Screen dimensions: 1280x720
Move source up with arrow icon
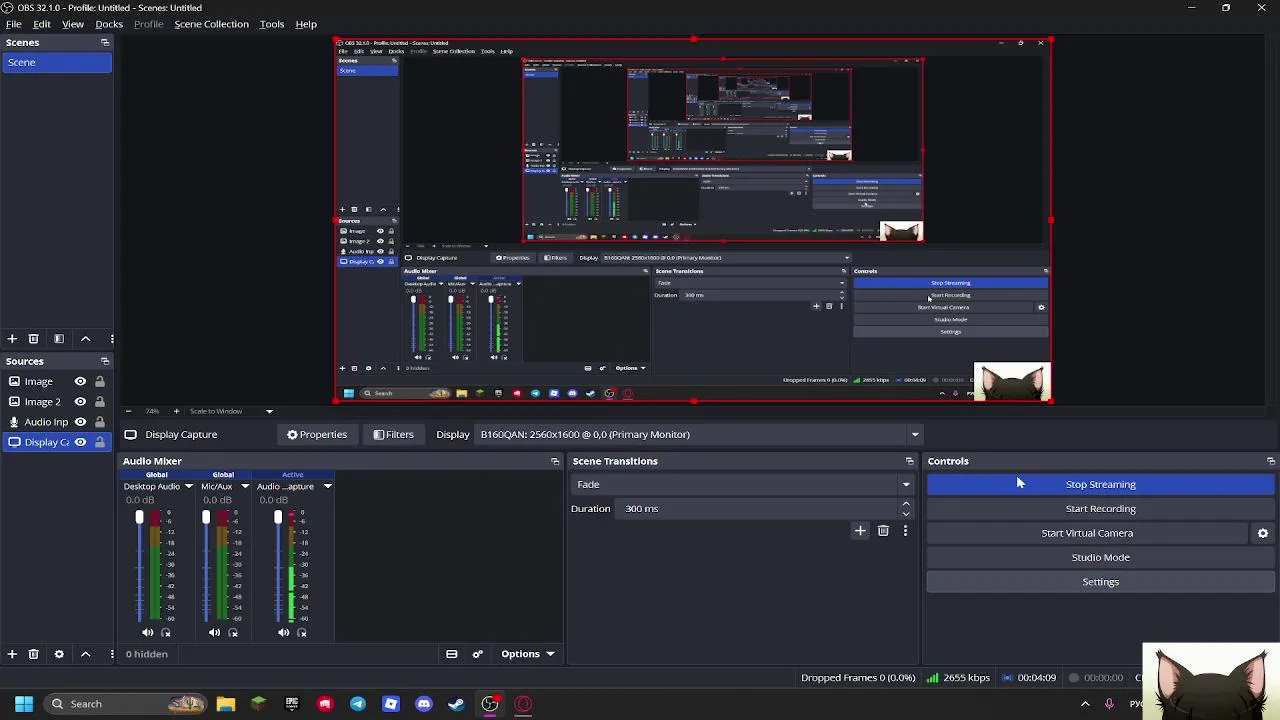tap(85, 654)
